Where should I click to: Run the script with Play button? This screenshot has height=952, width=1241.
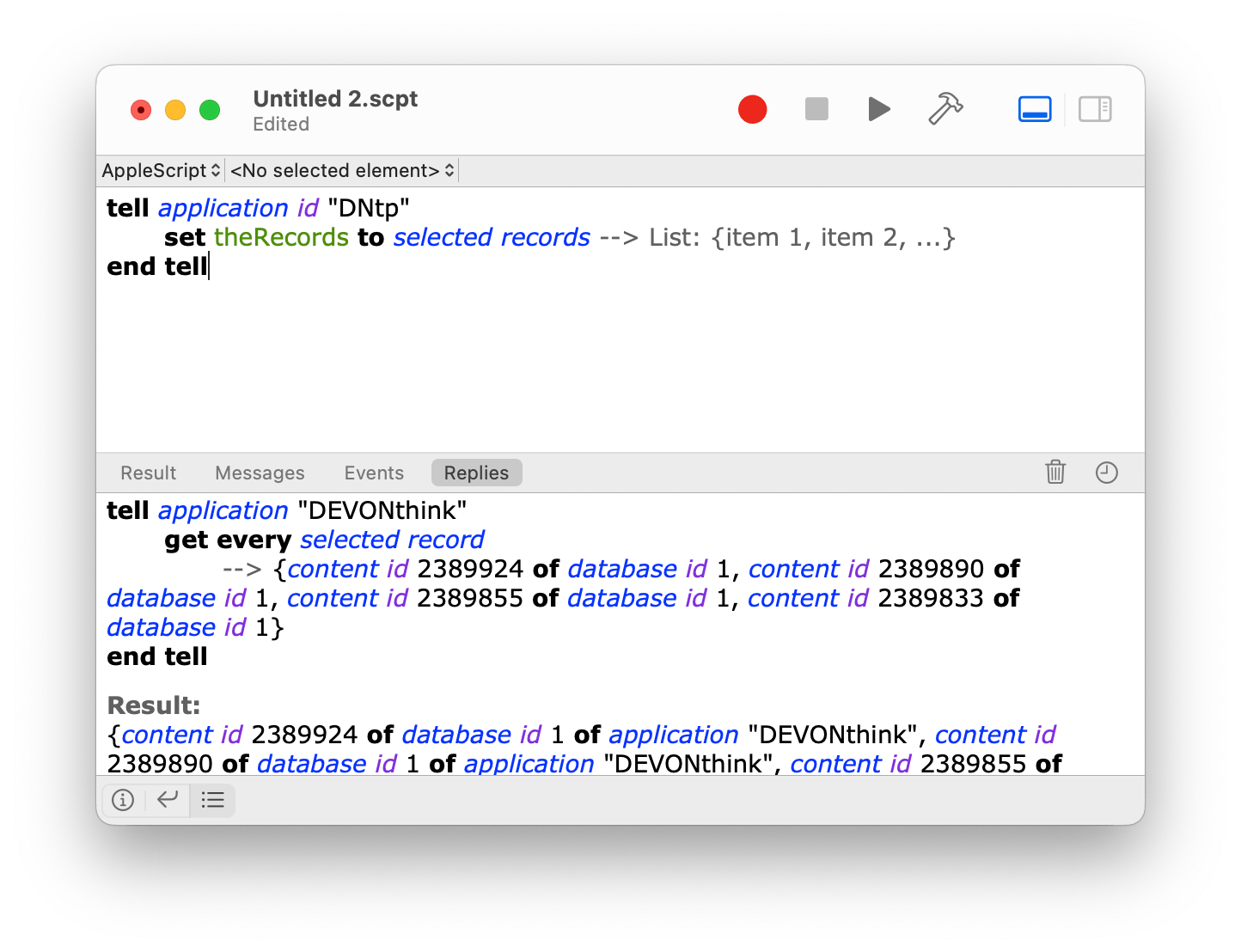(x=878, y=110)
